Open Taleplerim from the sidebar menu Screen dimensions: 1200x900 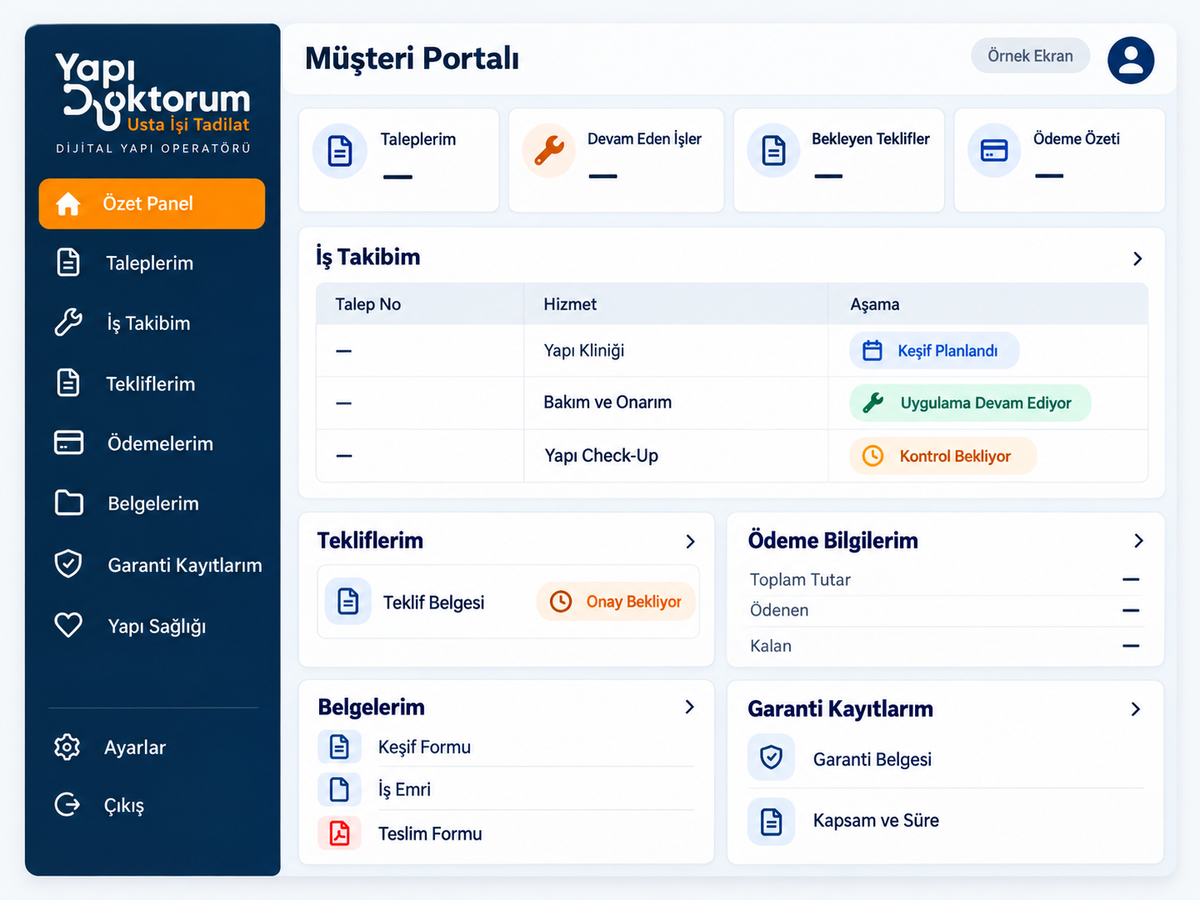click(x=152, y=263)
